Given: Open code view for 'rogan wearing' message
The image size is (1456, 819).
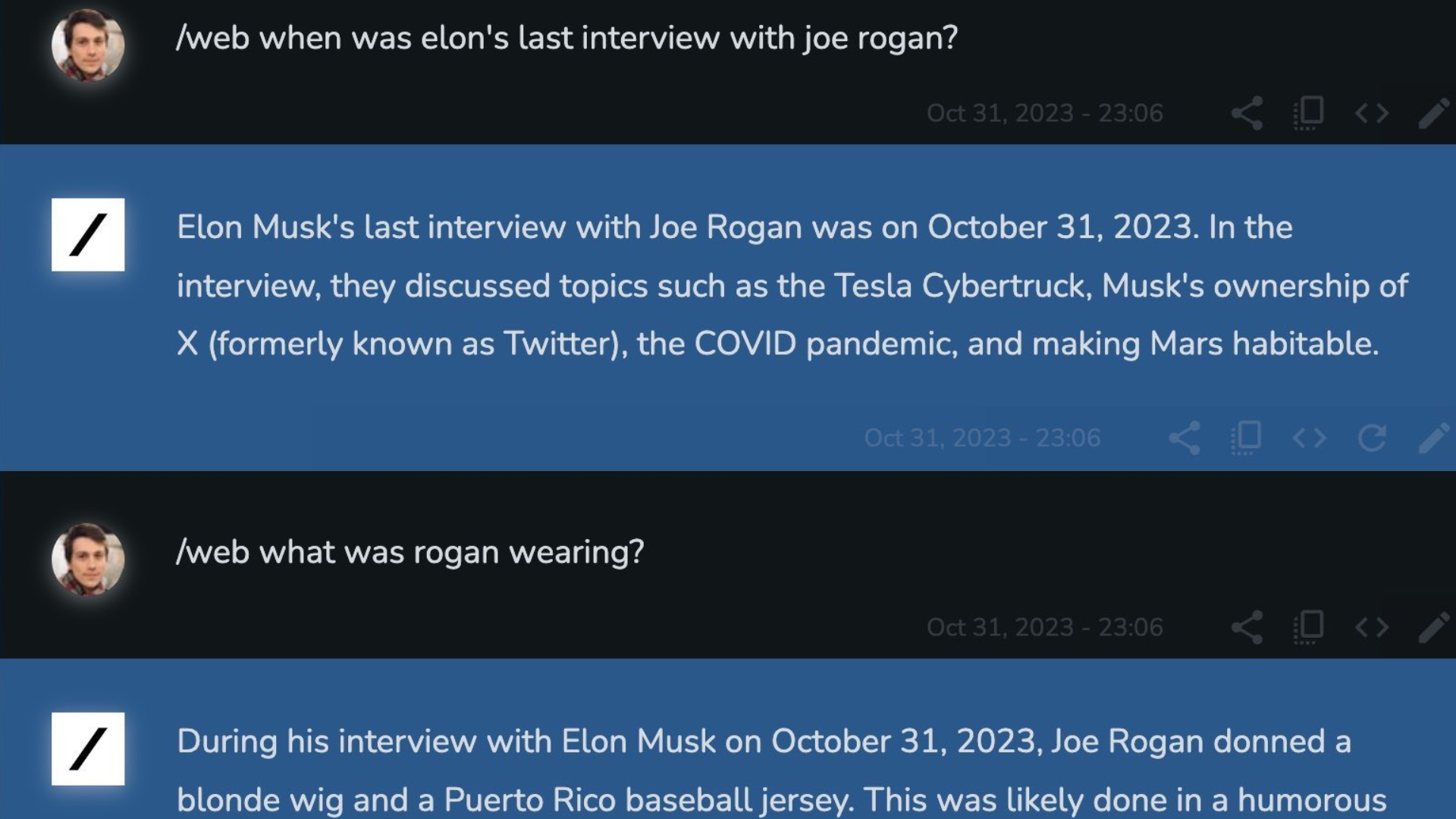Looking at the screenshot, I should (x=1372, y=628).
